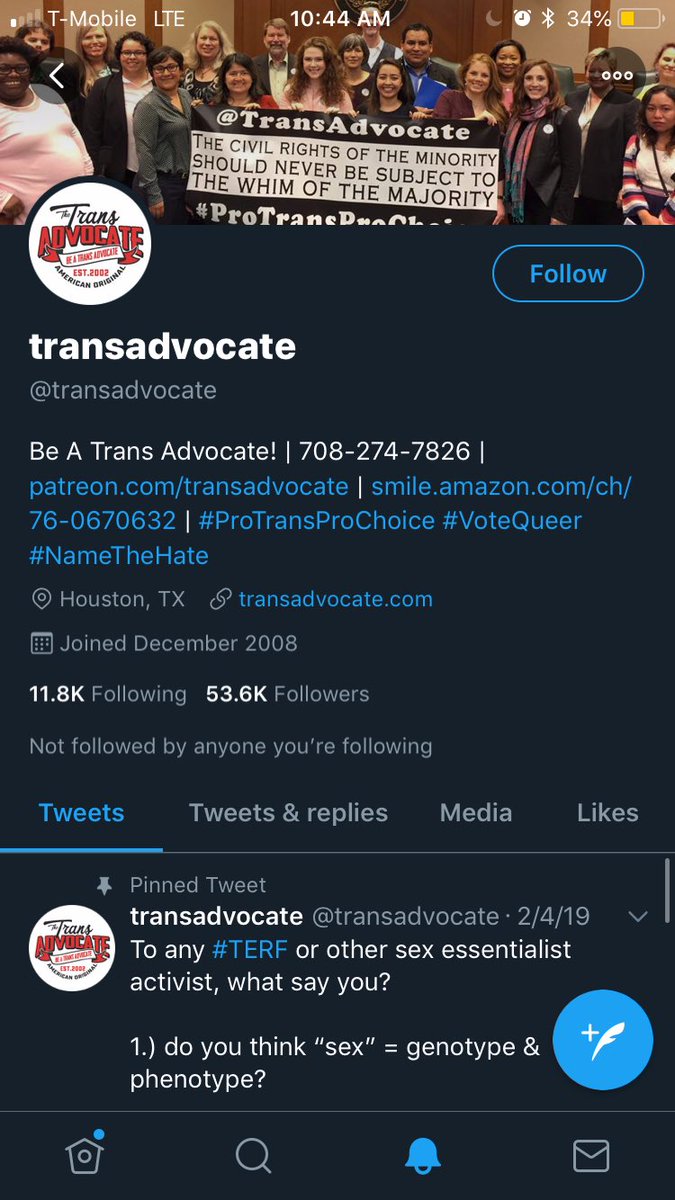The height and width of the screenshot is (1200, 675).
Task: Follow the transadvocate account
Action: tap(568, 273)
